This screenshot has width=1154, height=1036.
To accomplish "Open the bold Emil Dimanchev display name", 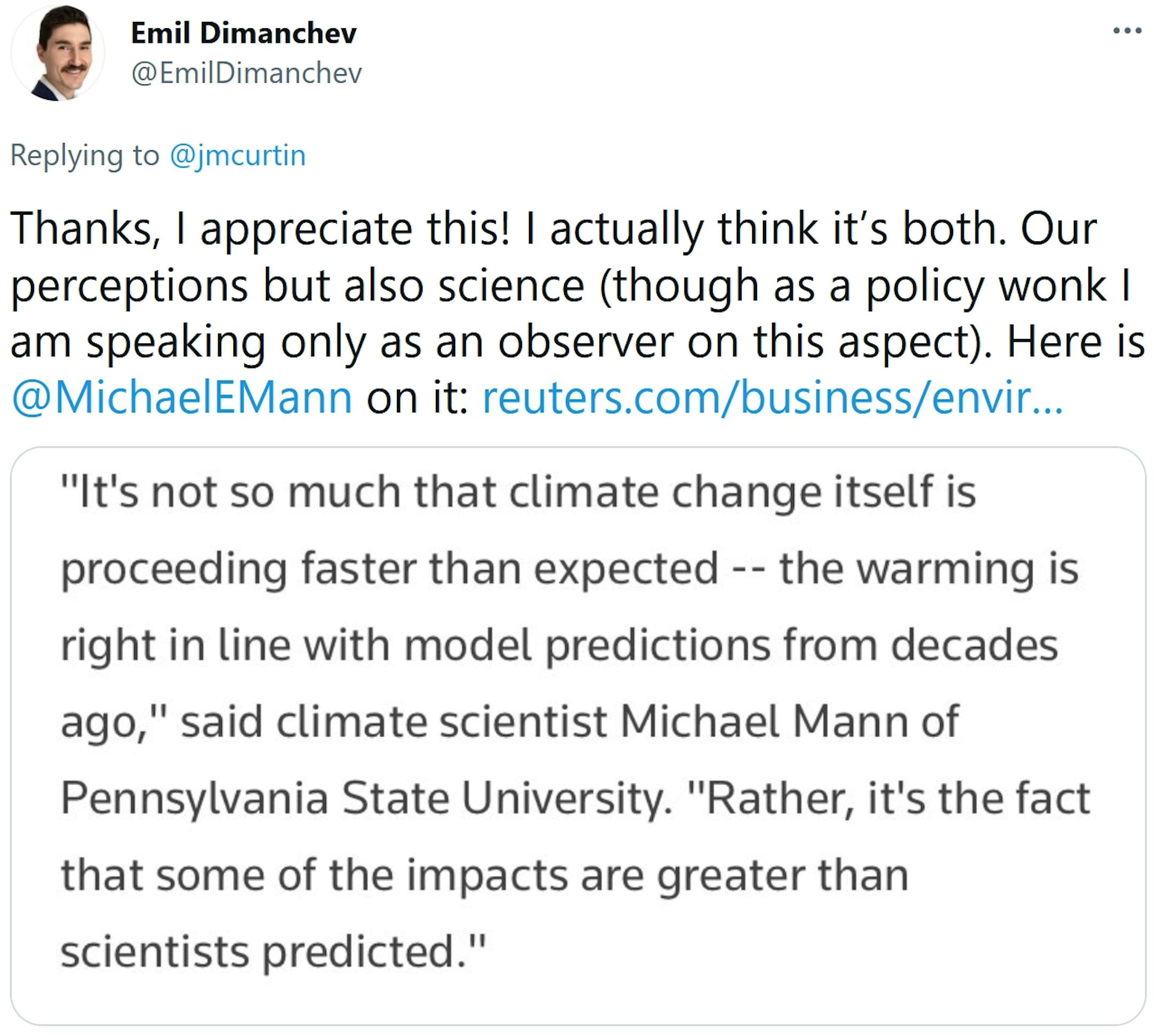I will [x=244, y=33].
